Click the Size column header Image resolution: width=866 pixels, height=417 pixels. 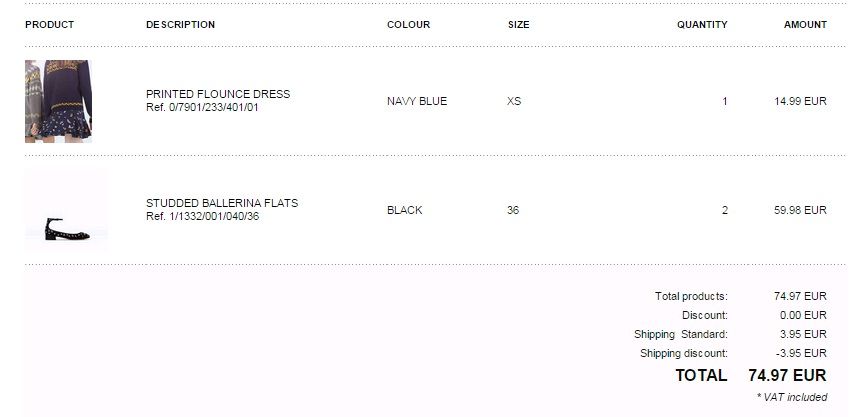[x=518, y=25]
